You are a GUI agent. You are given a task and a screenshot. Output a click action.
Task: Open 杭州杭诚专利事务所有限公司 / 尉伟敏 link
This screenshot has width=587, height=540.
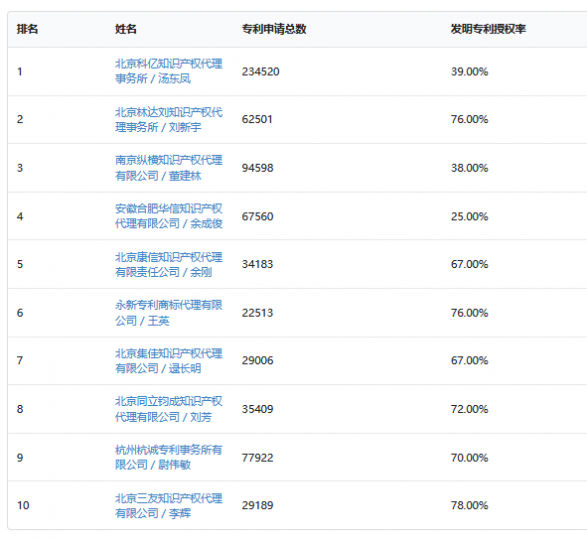pyautogui.click(x=168, y=457)
